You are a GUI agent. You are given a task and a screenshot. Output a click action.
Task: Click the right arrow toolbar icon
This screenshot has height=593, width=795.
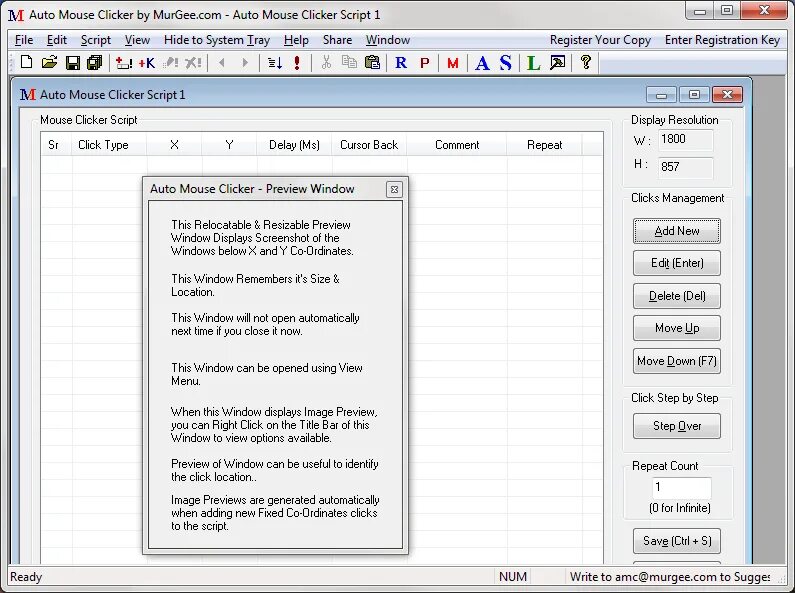click(x=245, y=63)
